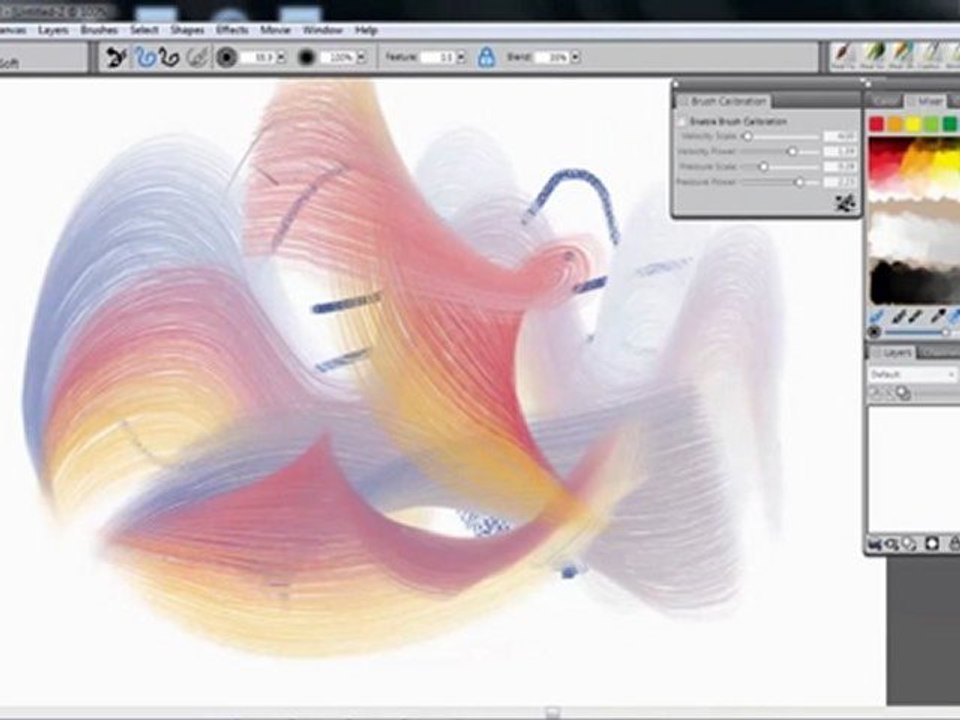Click the black splatter brush reset icon
This screenshot has width=960, height=720.
point(116,58)
